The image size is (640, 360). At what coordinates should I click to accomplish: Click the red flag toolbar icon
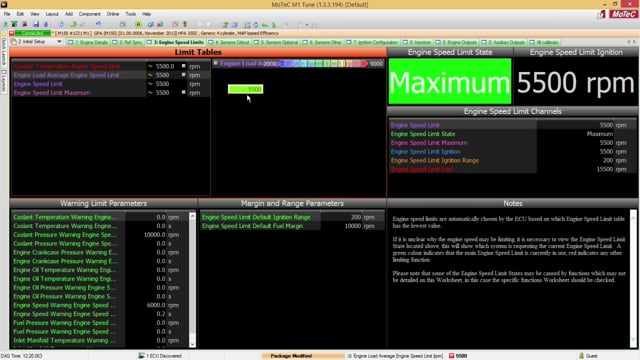[x=185, y=24]
